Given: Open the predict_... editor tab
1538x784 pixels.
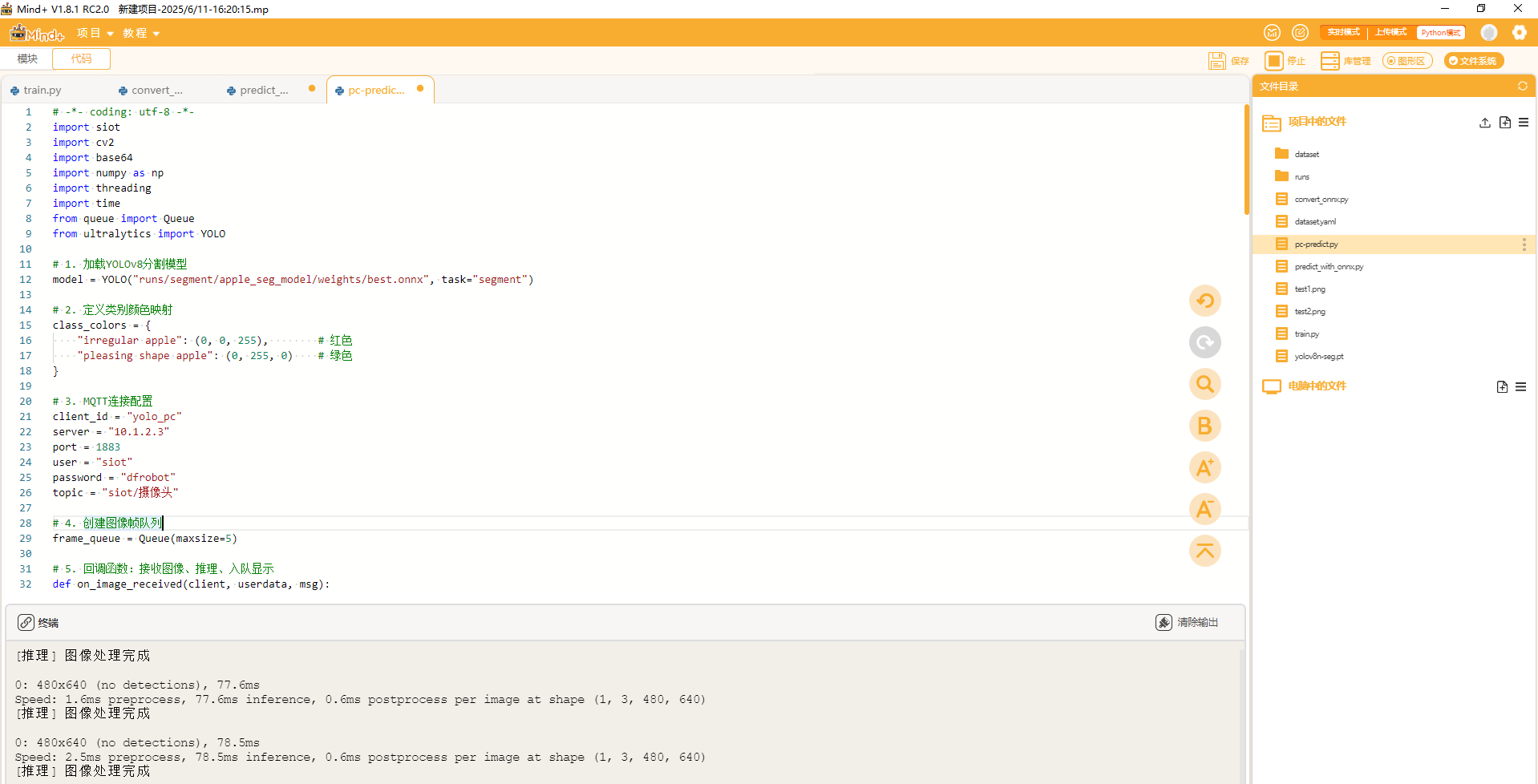Looking at the screenshot, I should (x=264, y=91).
